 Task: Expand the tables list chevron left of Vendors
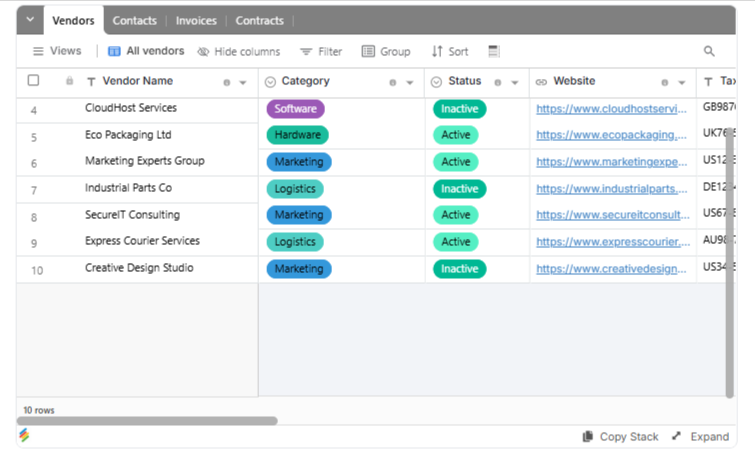pos(30,20)
